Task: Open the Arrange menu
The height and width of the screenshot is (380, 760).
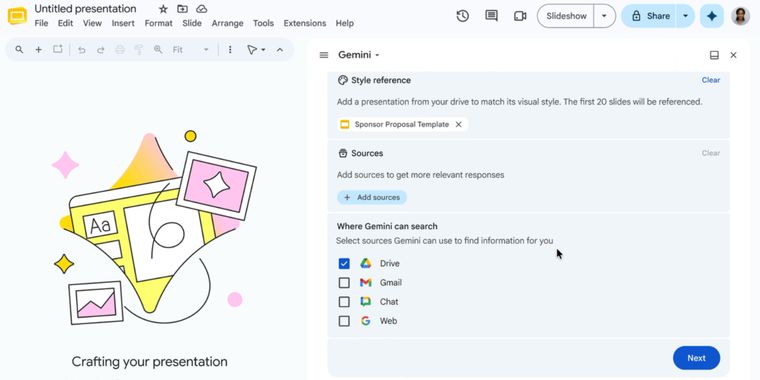Action: click(227, 23)
